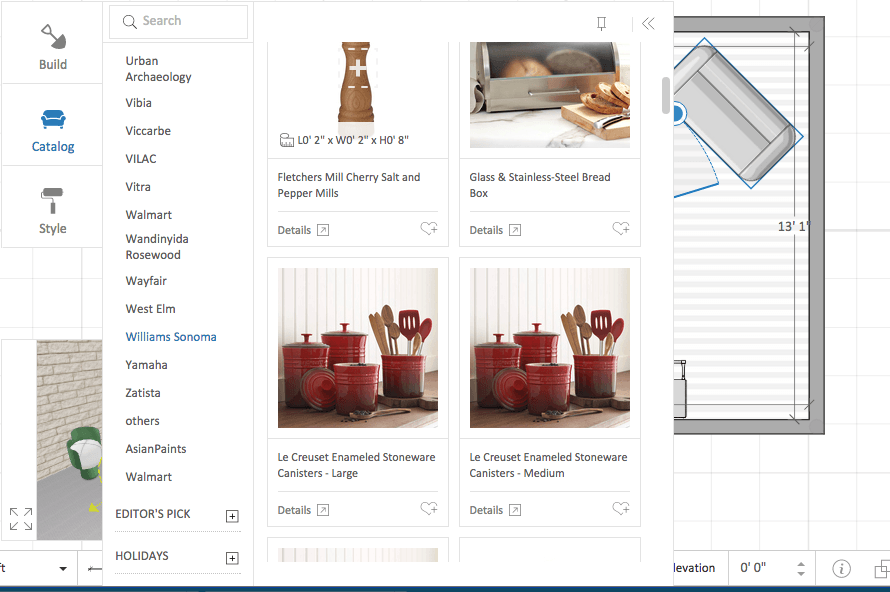Select the Vitra brand
Viewport: 890px width, 592px height.
[x=138, y=187]
